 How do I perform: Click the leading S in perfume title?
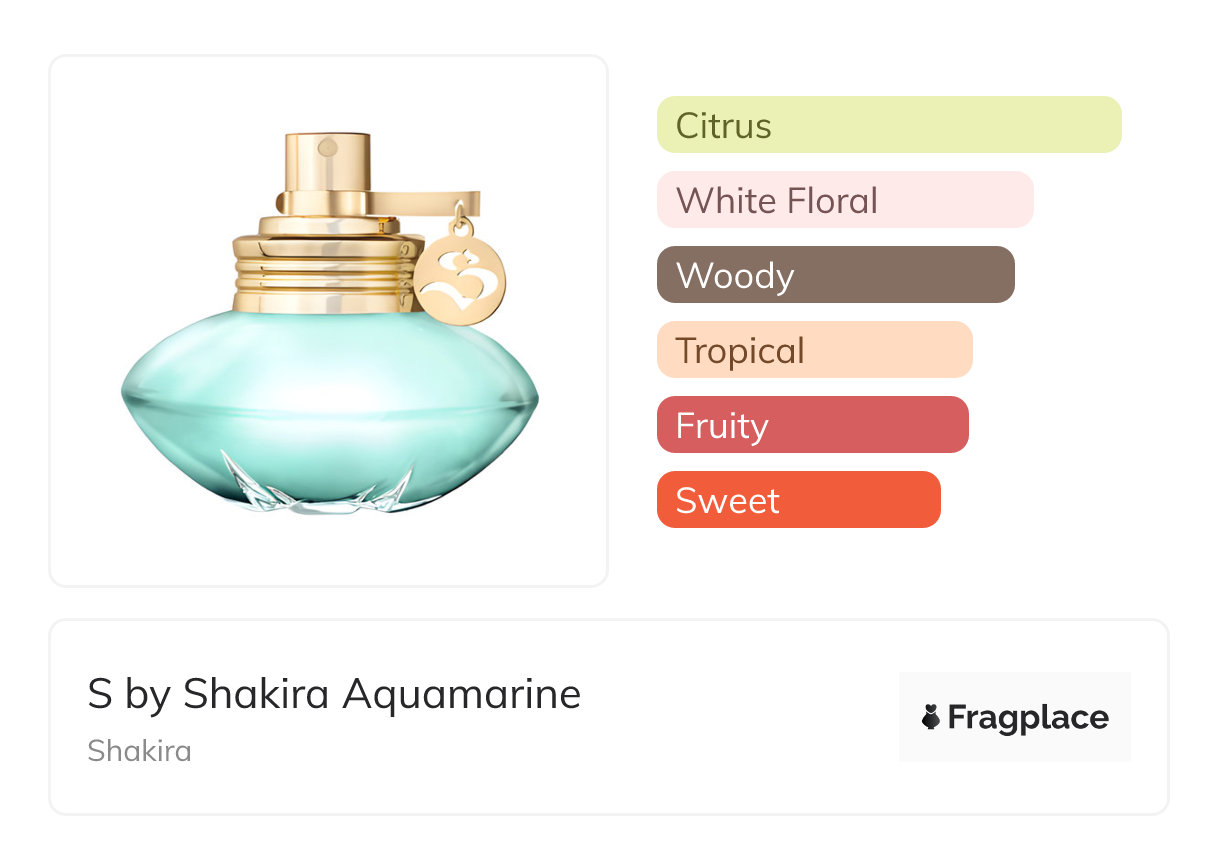[99, 694]
